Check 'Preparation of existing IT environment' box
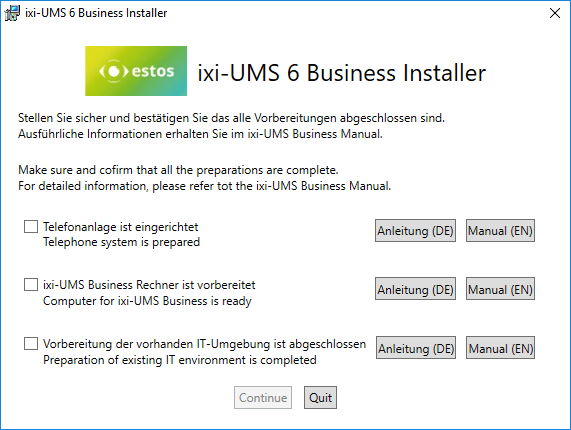 (x=31, y=343)
